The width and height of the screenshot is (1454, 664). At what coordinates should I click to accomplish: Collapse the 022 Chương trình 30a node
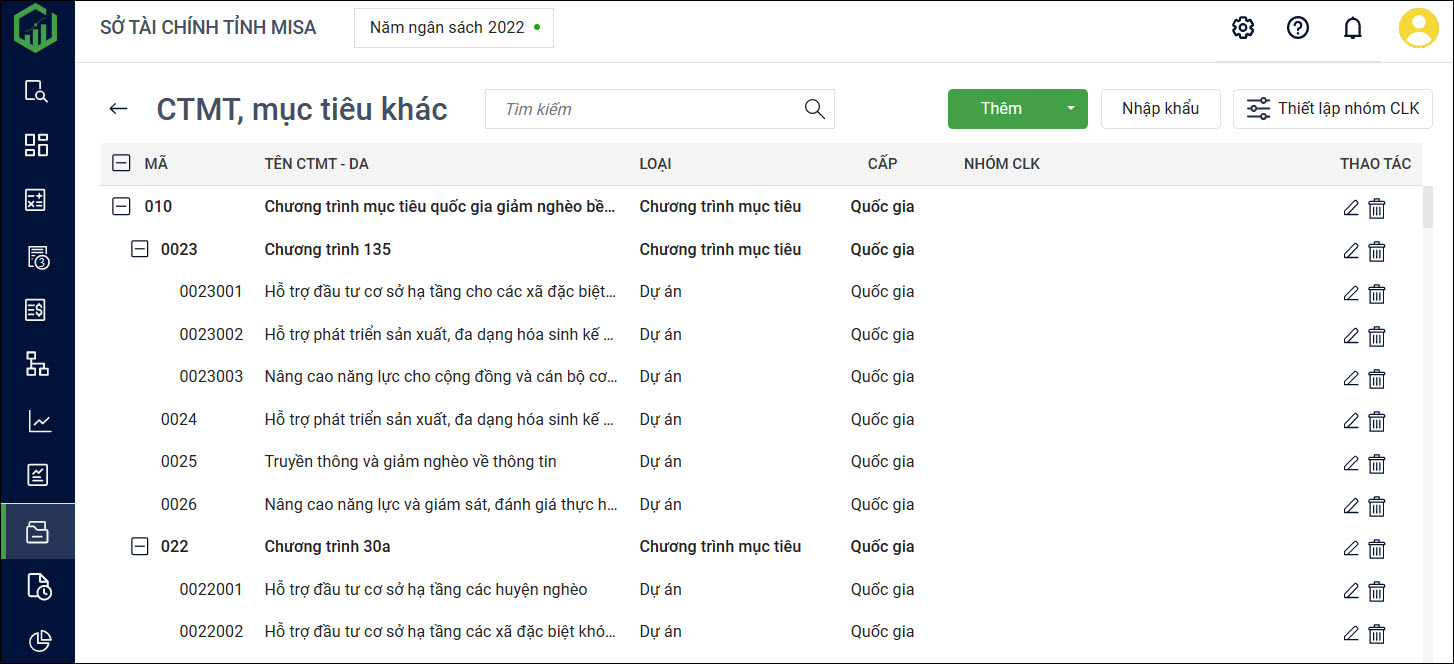pos(140,547)
